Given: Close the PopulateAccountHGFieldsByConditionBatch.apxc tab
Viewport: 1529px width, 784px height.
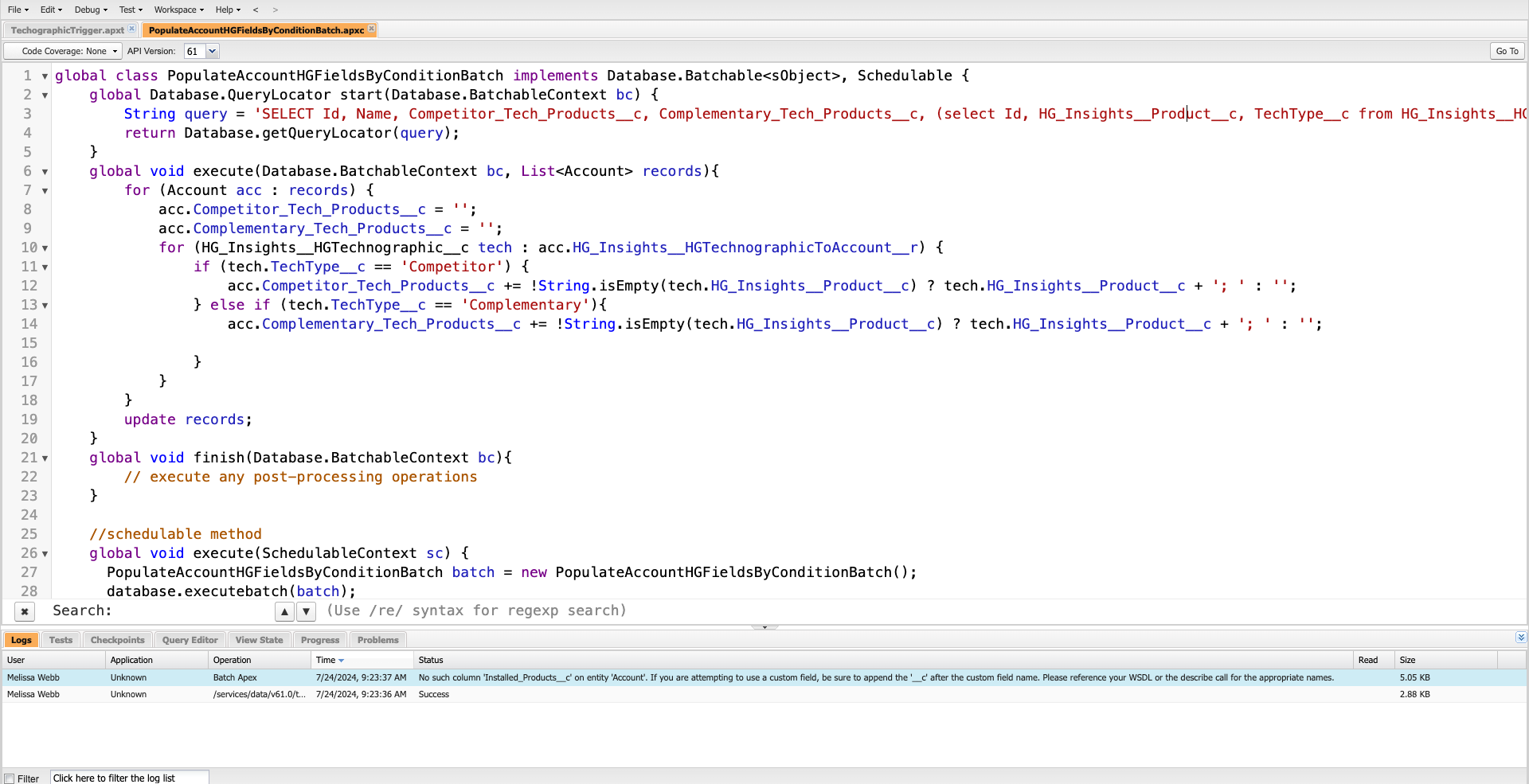Looking at the screenshot, I should pyautogui.click(x=372, y=29).
